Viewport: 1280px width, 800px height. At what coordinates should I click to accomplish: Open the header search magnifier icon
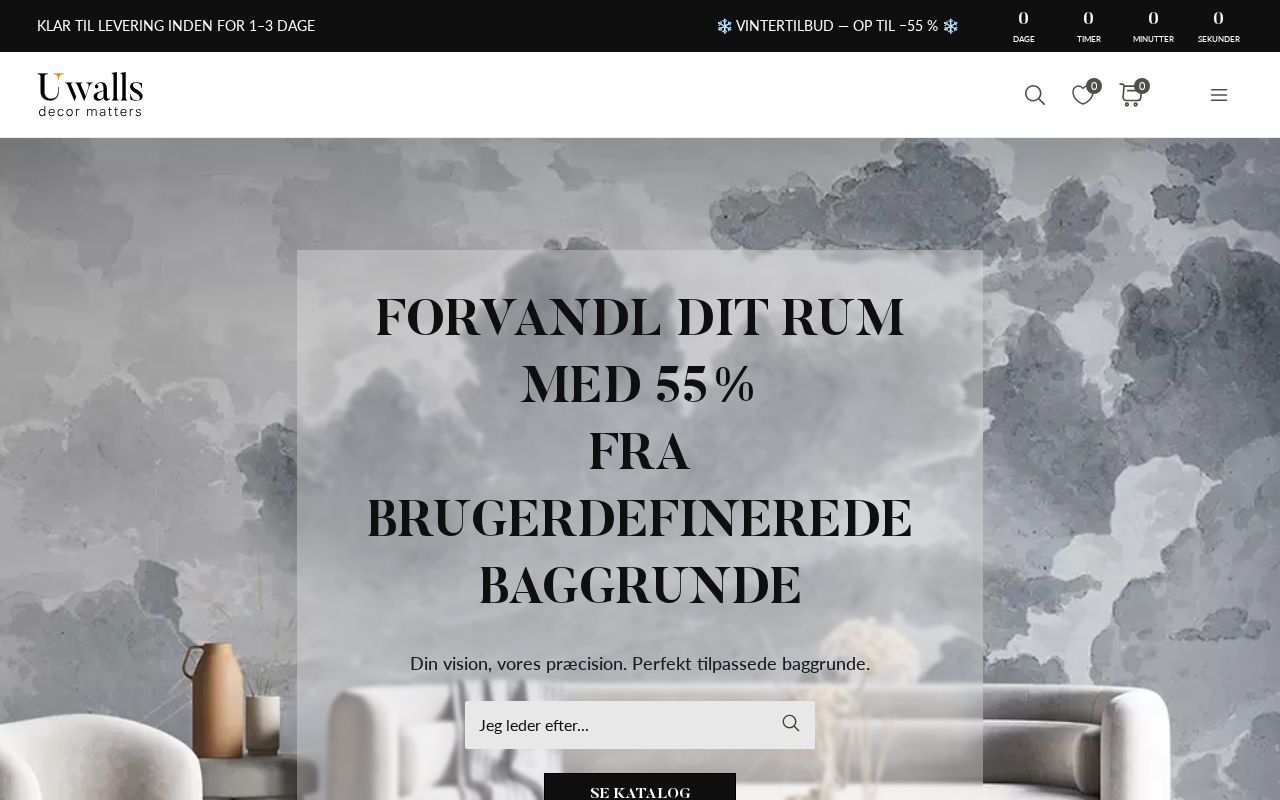1035,95
